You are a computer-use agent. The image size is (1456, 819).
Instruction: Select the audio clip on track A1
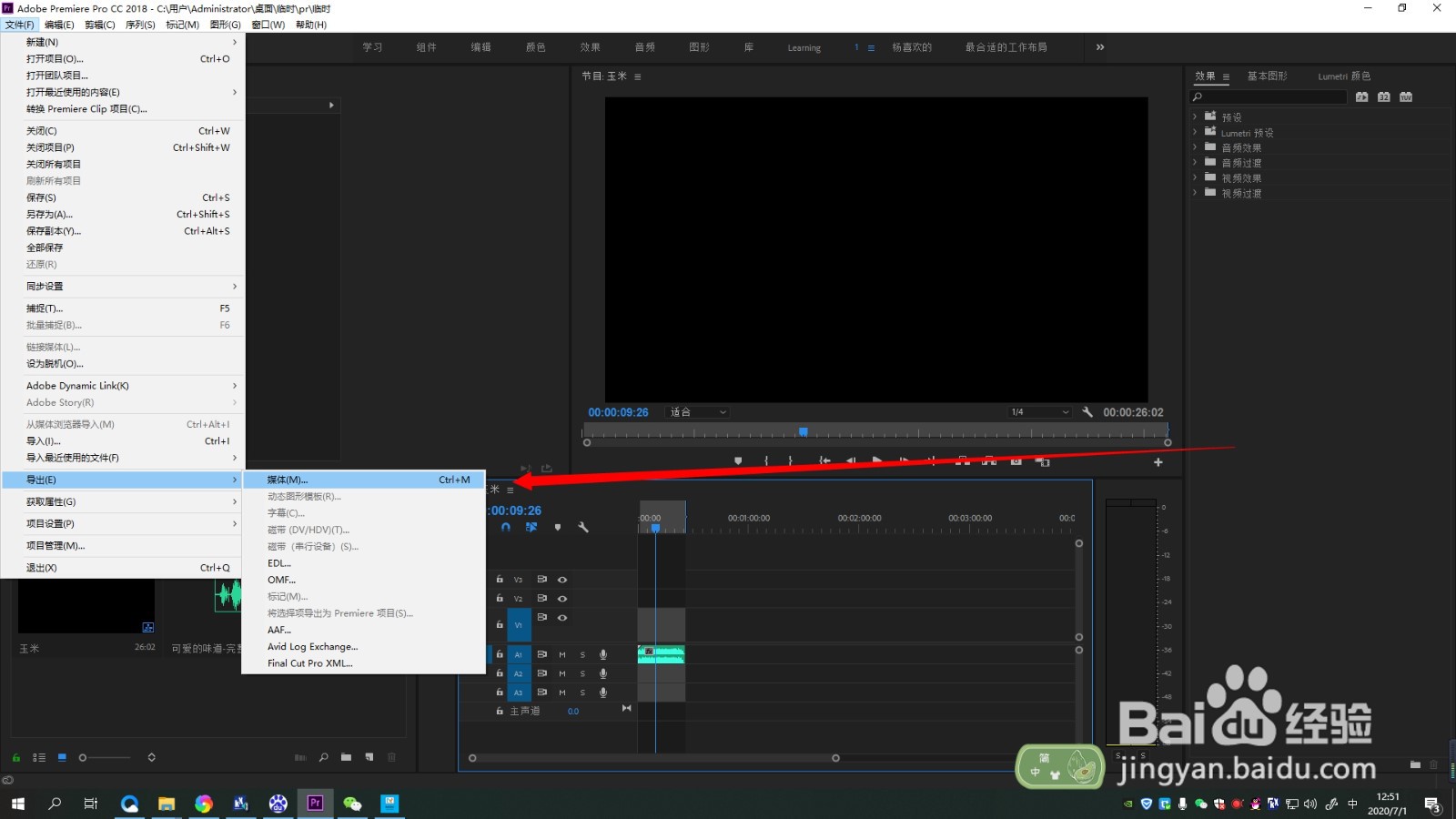click(662, 654)
